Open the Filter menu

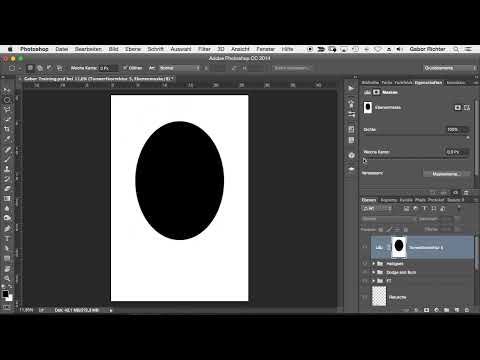point(204,49)
